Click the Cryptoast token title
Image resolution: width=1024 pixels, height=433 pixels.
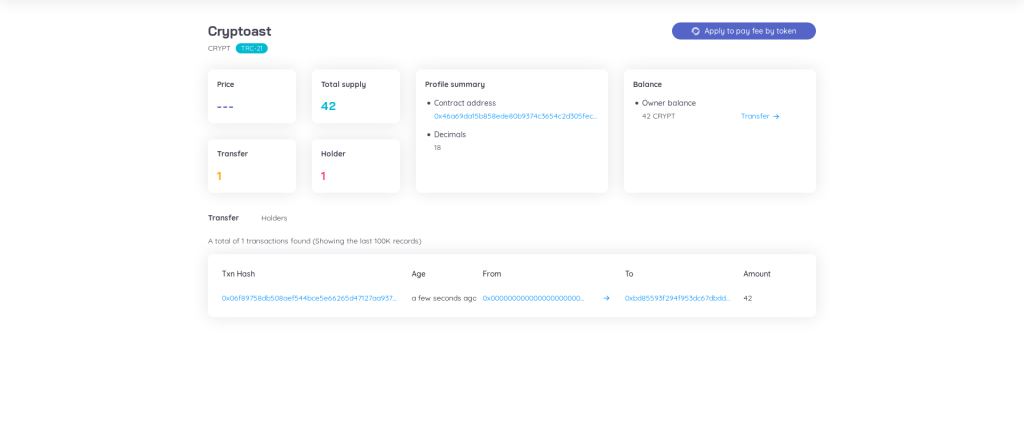(239, 31)
